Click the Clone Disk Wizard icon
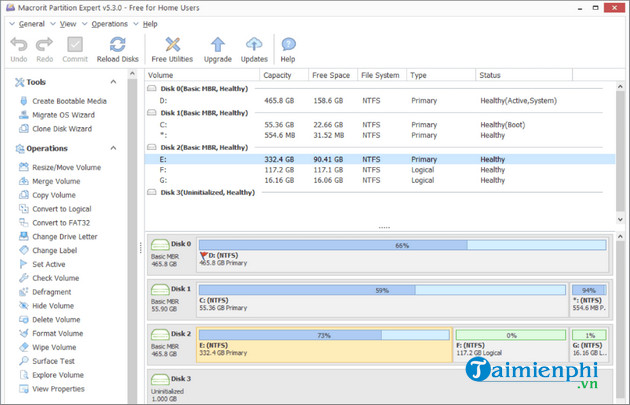Screen dimensions: 630x405 (x=24, y=129)
